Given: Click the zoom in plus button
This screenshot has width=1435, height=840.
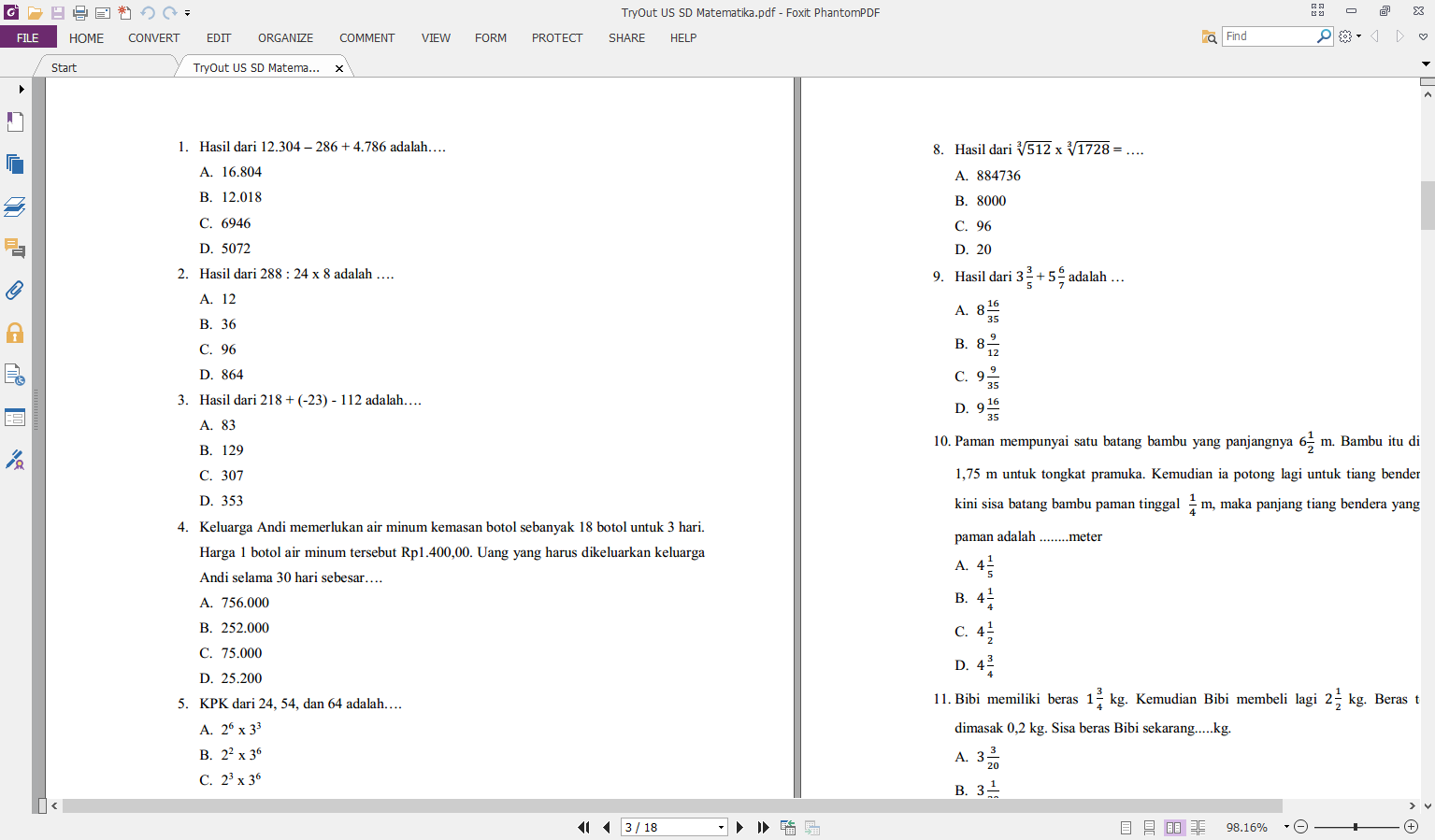Looking at the screenshot, I should coord(1412,827).
